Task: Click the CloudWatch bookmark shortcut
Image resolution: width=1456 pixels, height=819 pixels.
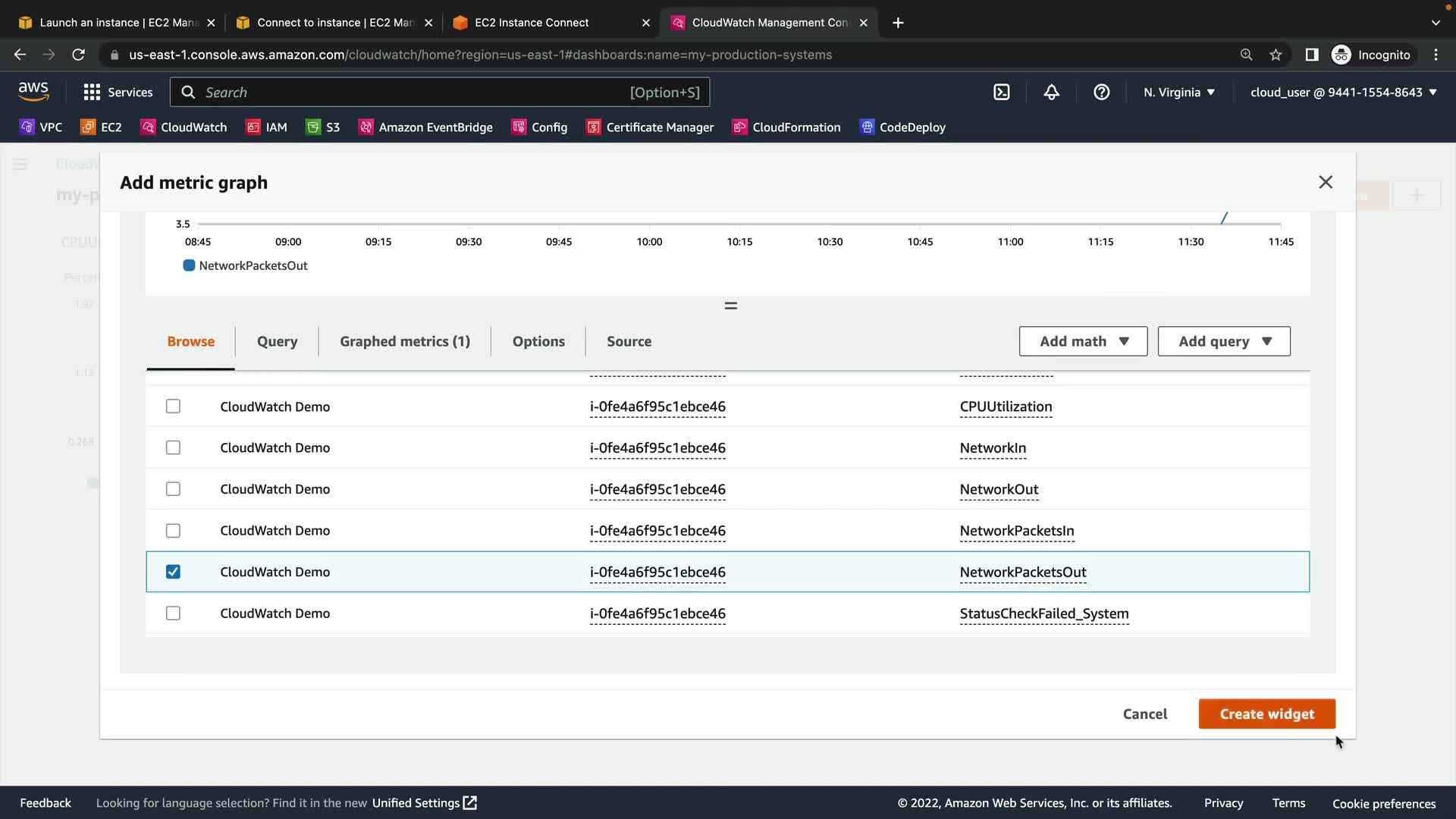Action: 184,127
